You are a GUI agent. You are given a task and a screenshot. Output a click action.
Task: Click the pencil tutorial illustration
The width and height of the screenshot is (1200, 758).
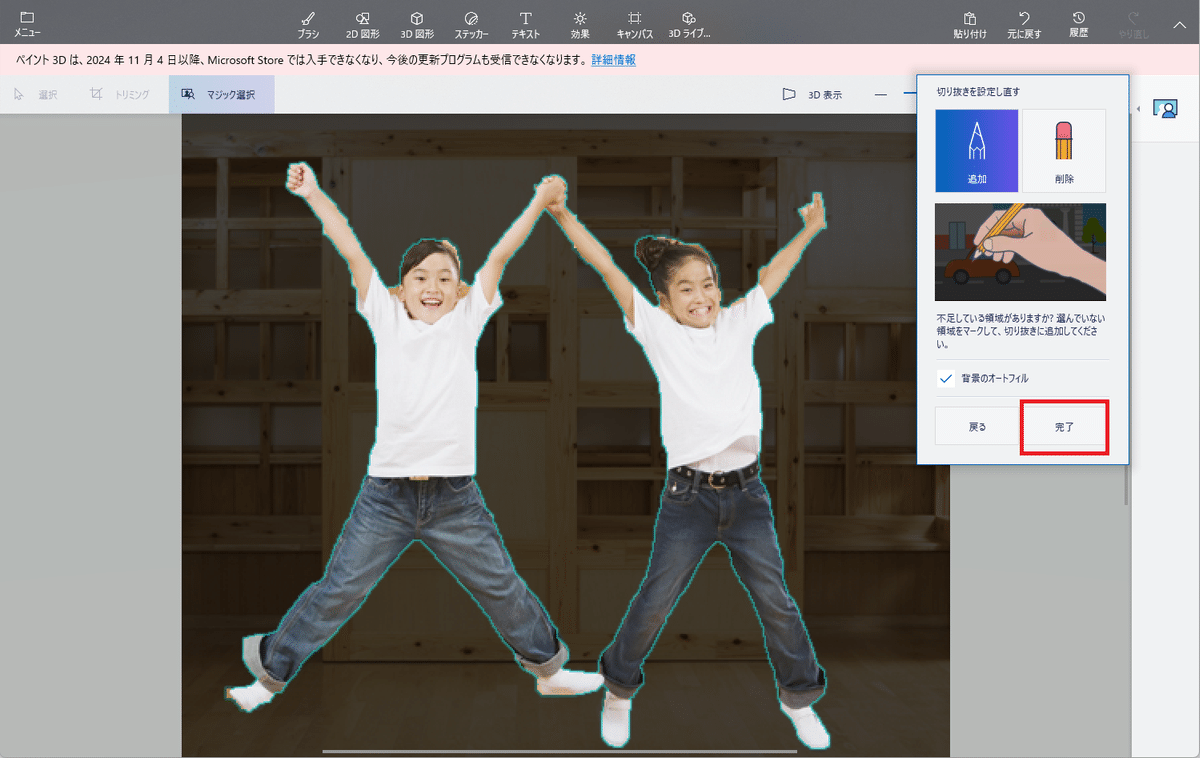[x=1020, y=251]
